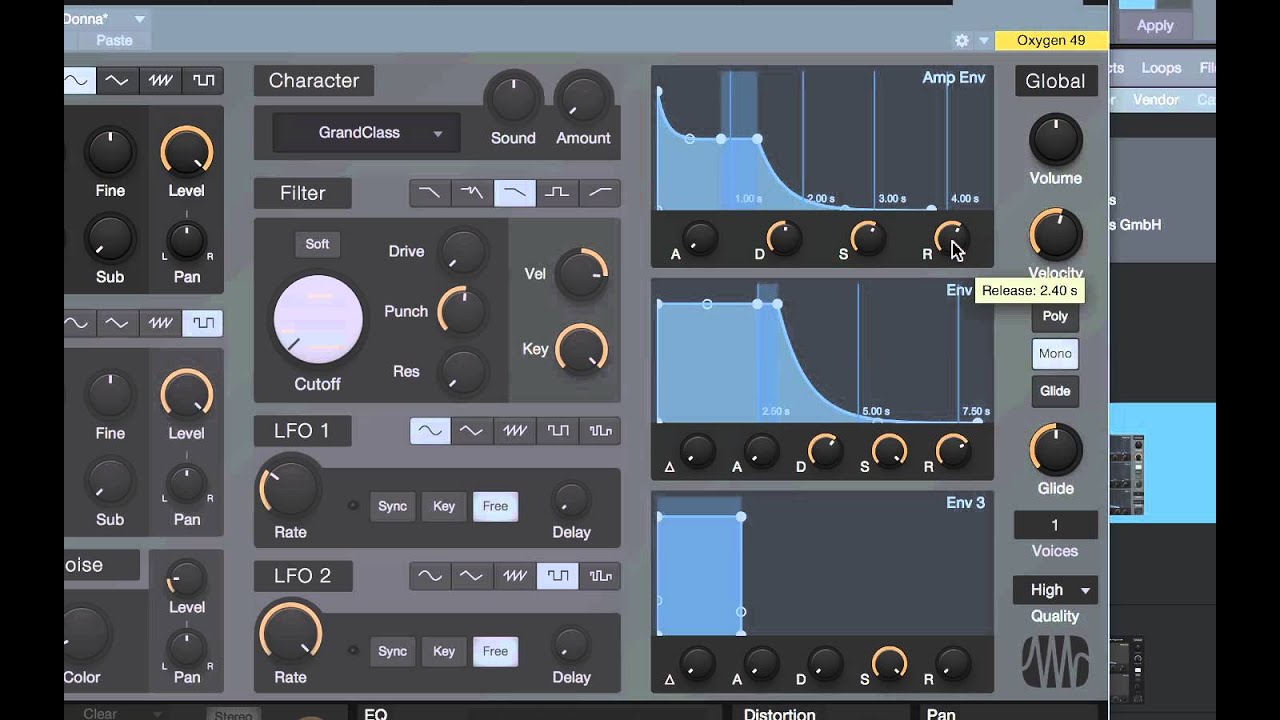1280x720 pixels.
Task: Click the LFO 1 Rate knob
Action: (x=290, y=487)
